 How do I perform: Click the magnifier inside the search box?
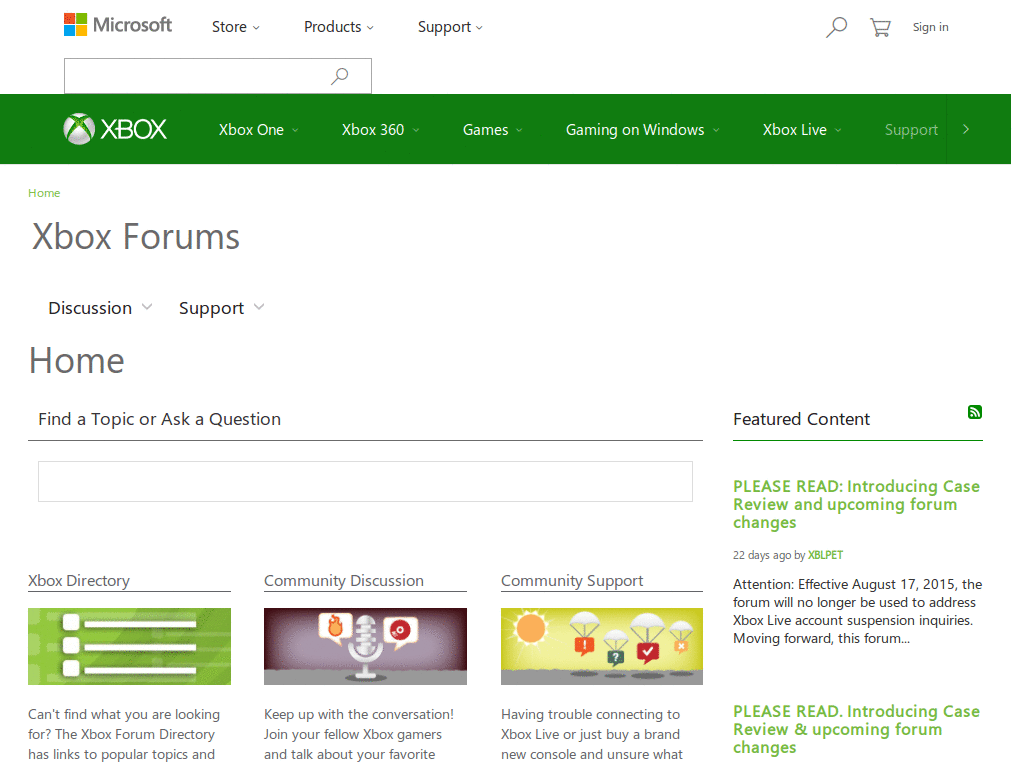[x=340, y=76]
